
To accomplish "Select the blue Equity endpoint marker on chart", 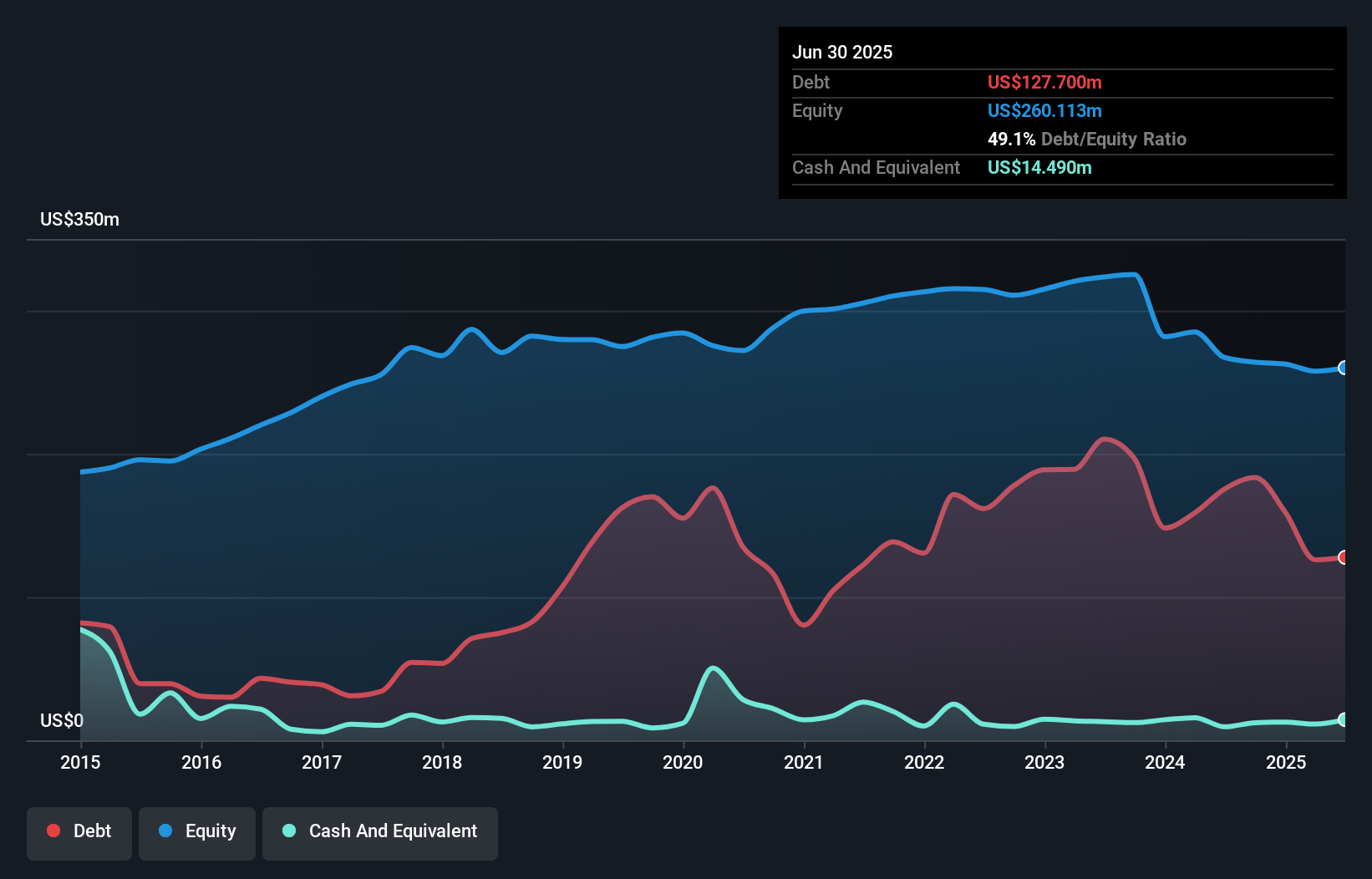I will [x=1344, y=368].
